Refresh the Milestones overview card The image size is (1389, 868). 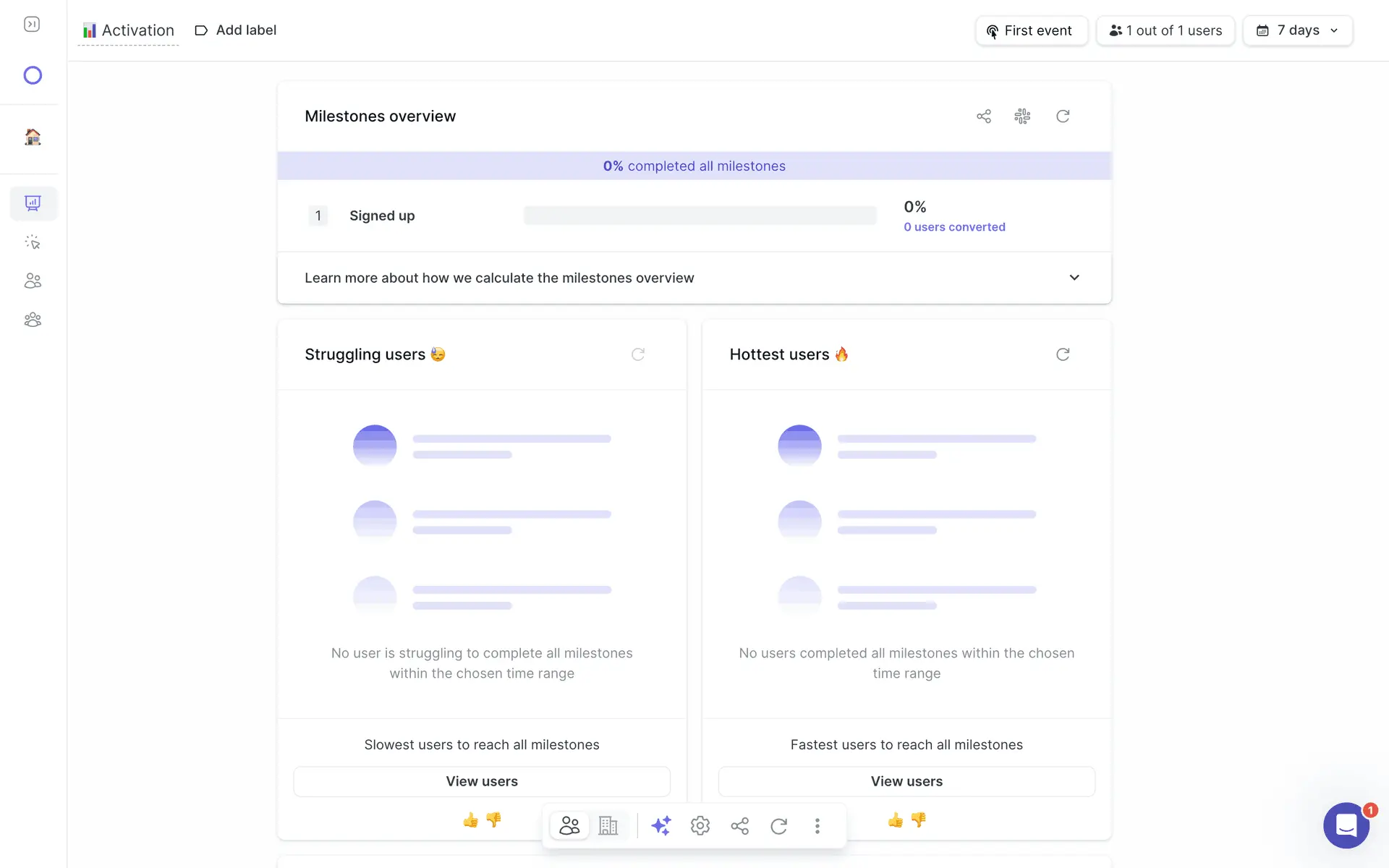(1062, 116)
